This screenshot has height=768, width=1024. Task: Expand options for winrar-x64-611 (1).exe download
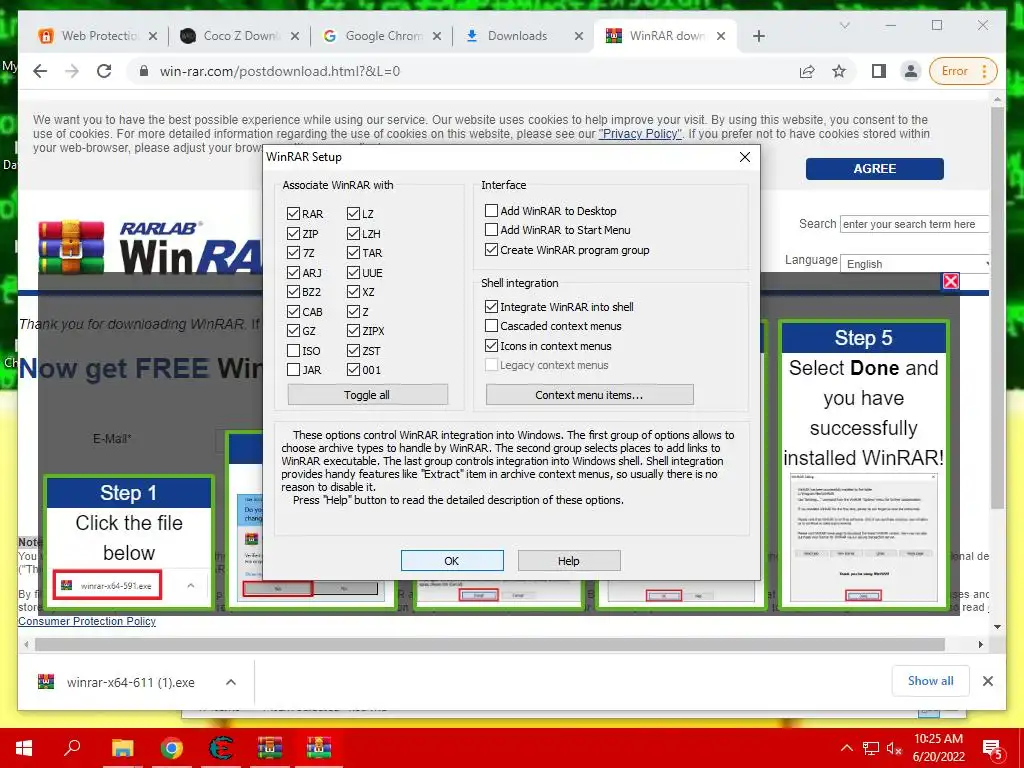point(231,682)
